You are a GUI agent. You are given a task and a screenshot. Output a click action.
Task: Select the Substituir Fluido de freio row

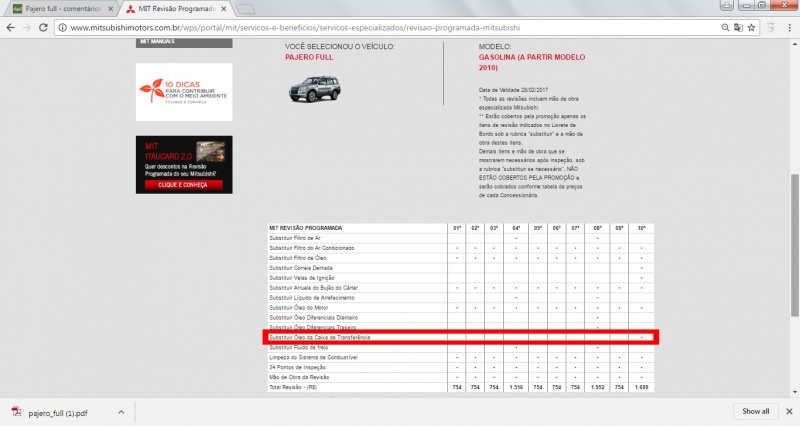(461, 347)
